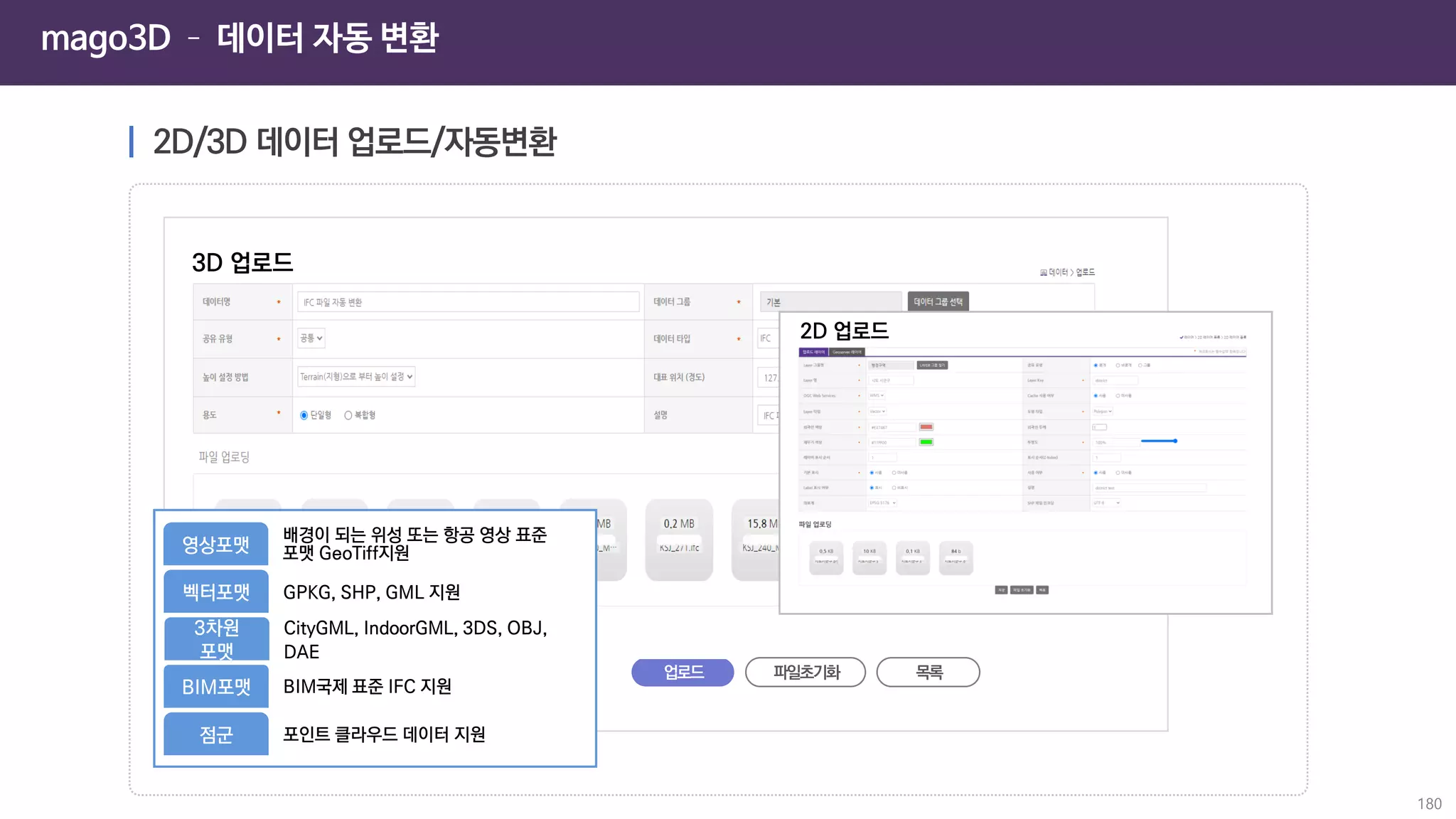Select the 84 b file in 2D upload
This screenshot has width=1456, height=819.
pos(956,557)
